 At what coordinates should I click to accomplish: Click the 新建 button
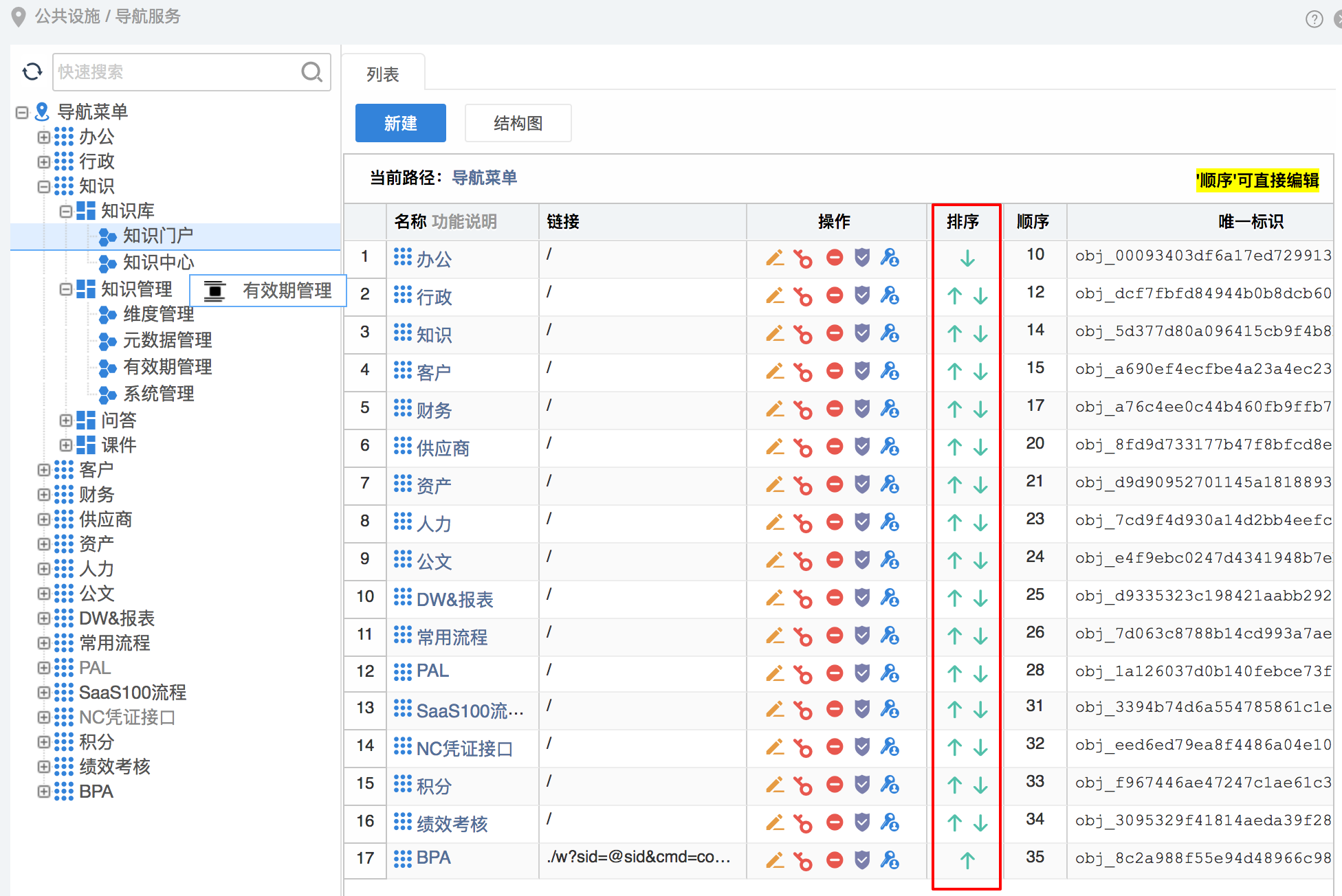click(400, 123)
